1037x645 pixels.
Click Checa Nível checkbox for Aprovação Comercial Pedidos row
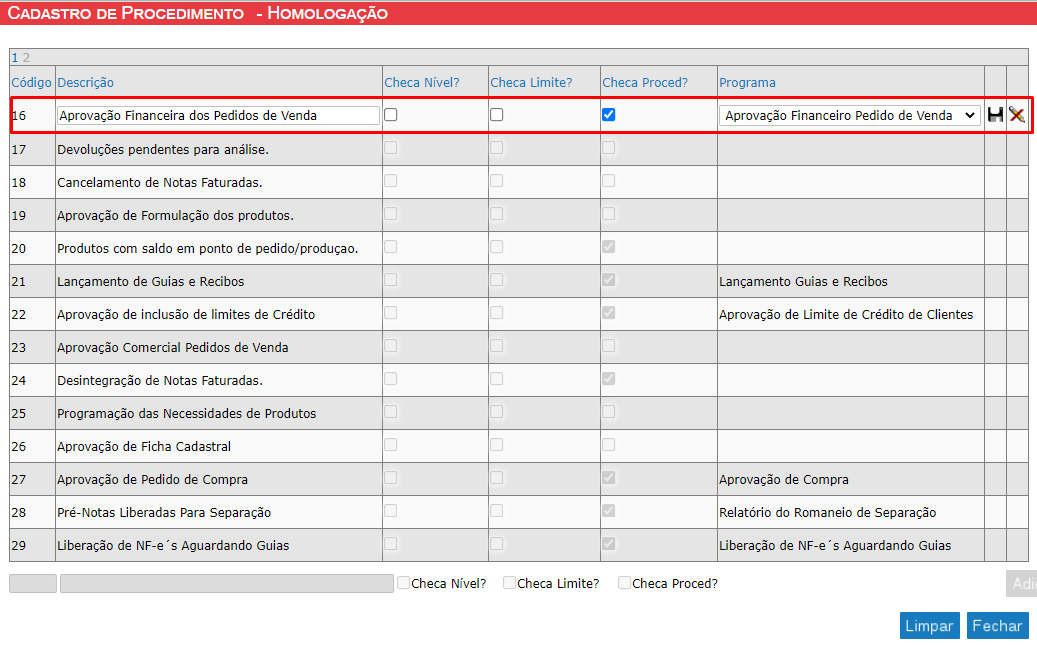tap(391, 346)
